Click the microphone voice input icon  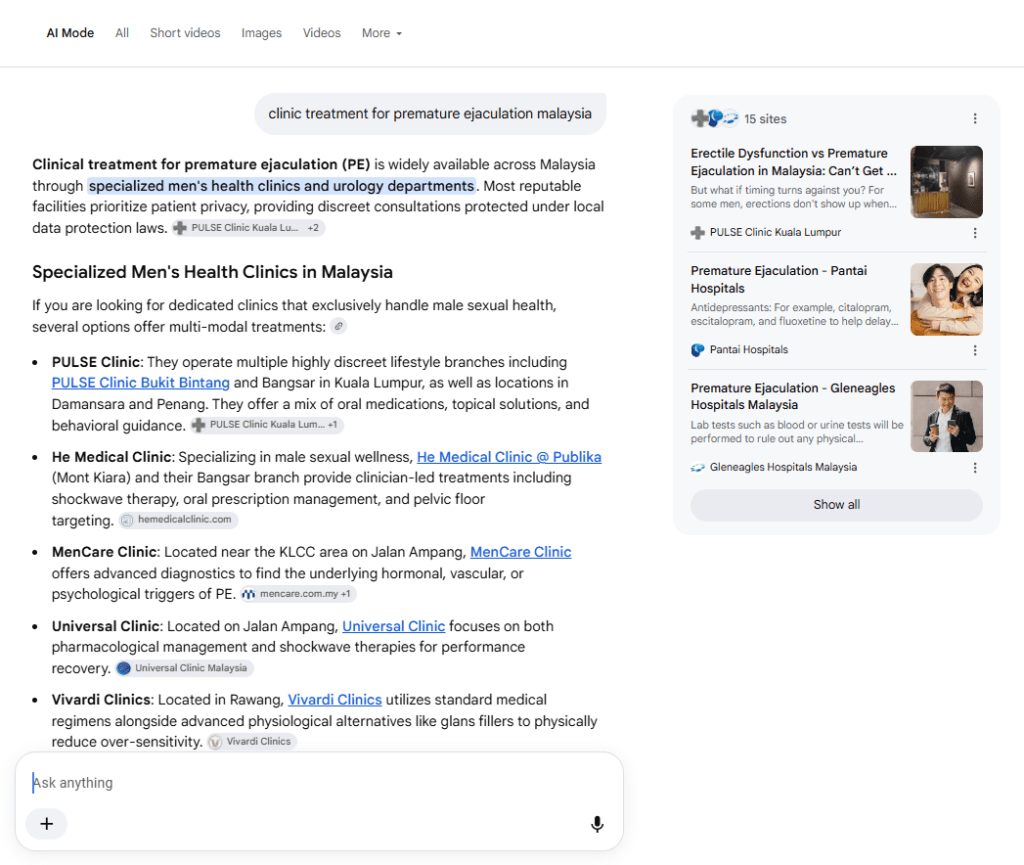coord(597,824)
